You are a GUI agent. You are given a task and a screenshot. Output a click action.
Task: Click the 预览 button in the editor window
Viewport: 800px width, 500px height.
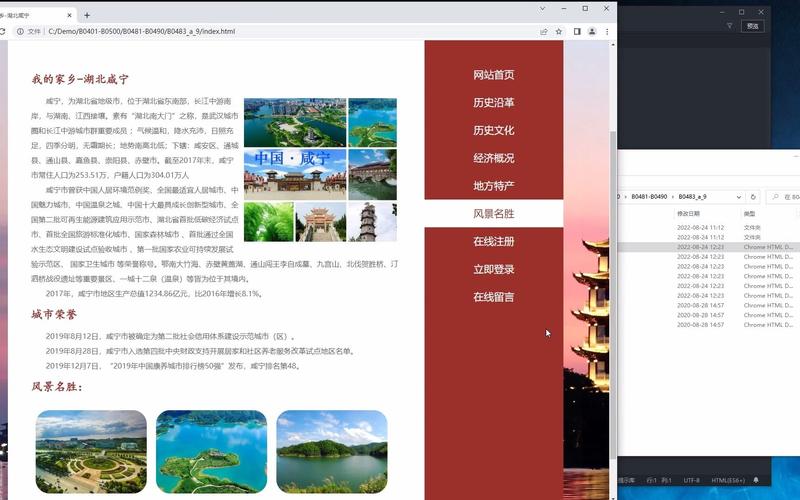point(753,26)
